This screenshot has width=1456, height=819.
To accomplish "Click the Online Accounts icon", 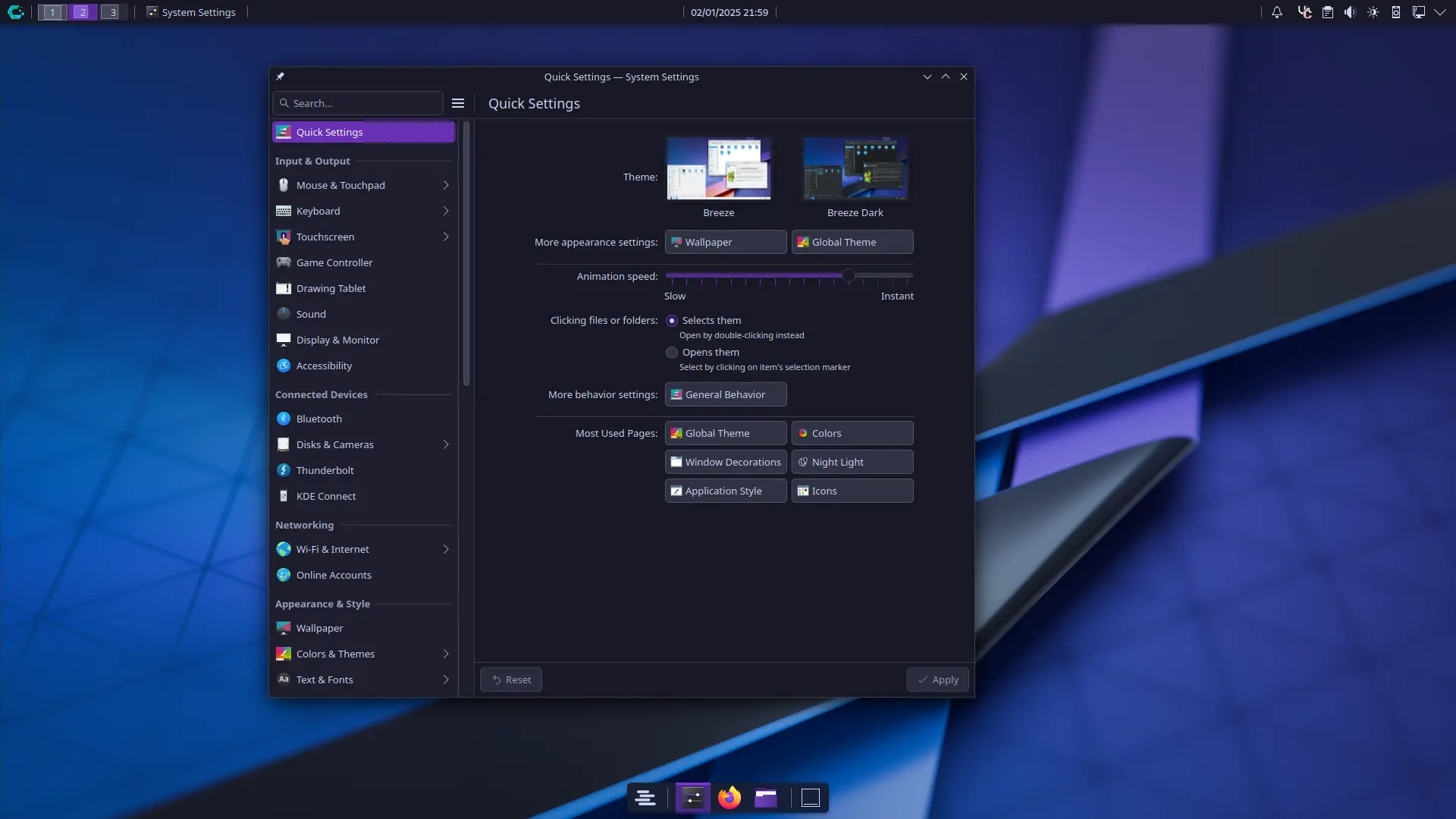I will (284, 575).
